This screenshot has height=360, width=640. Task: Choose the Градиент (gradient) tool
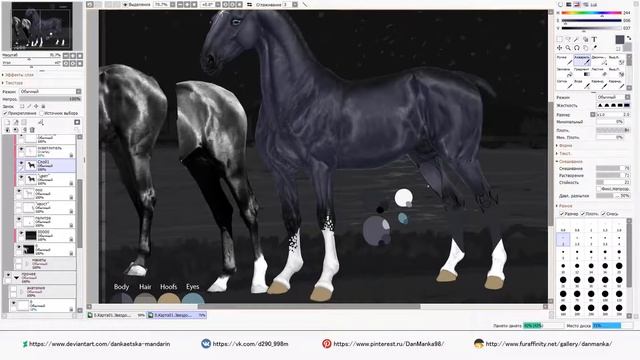(x=582, y=72)
